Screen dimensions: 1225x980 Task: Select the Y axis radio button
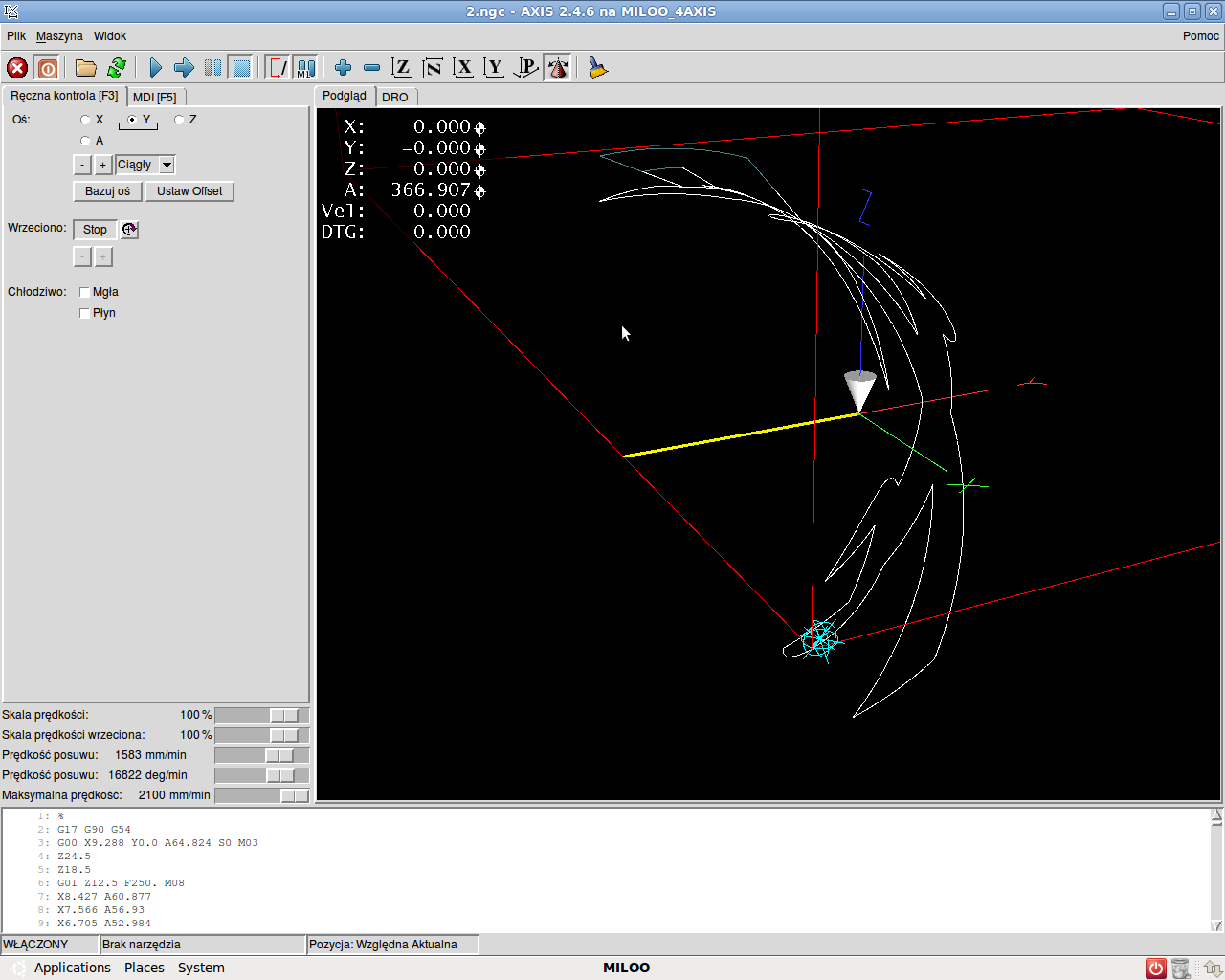[132, 120]
